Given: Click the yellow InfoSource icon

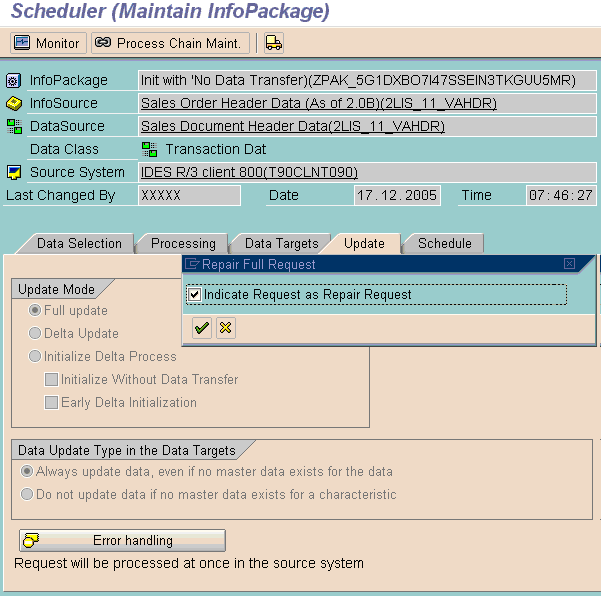Looking at the screenshot, I should pyautogui.click(x=14, y=103).
